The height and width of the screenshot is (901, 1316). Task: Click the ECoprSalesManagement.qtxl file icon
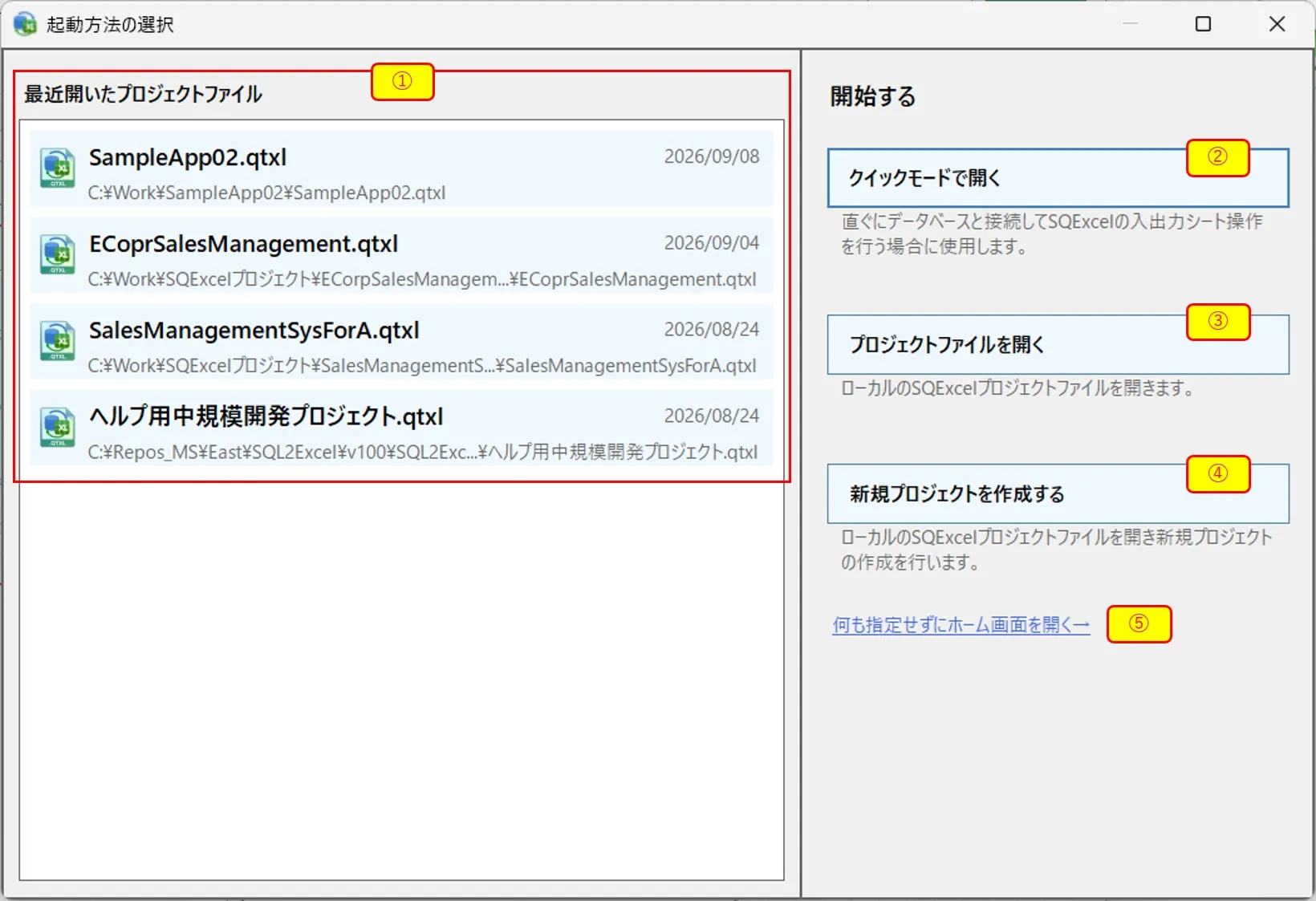pos(58,254)
